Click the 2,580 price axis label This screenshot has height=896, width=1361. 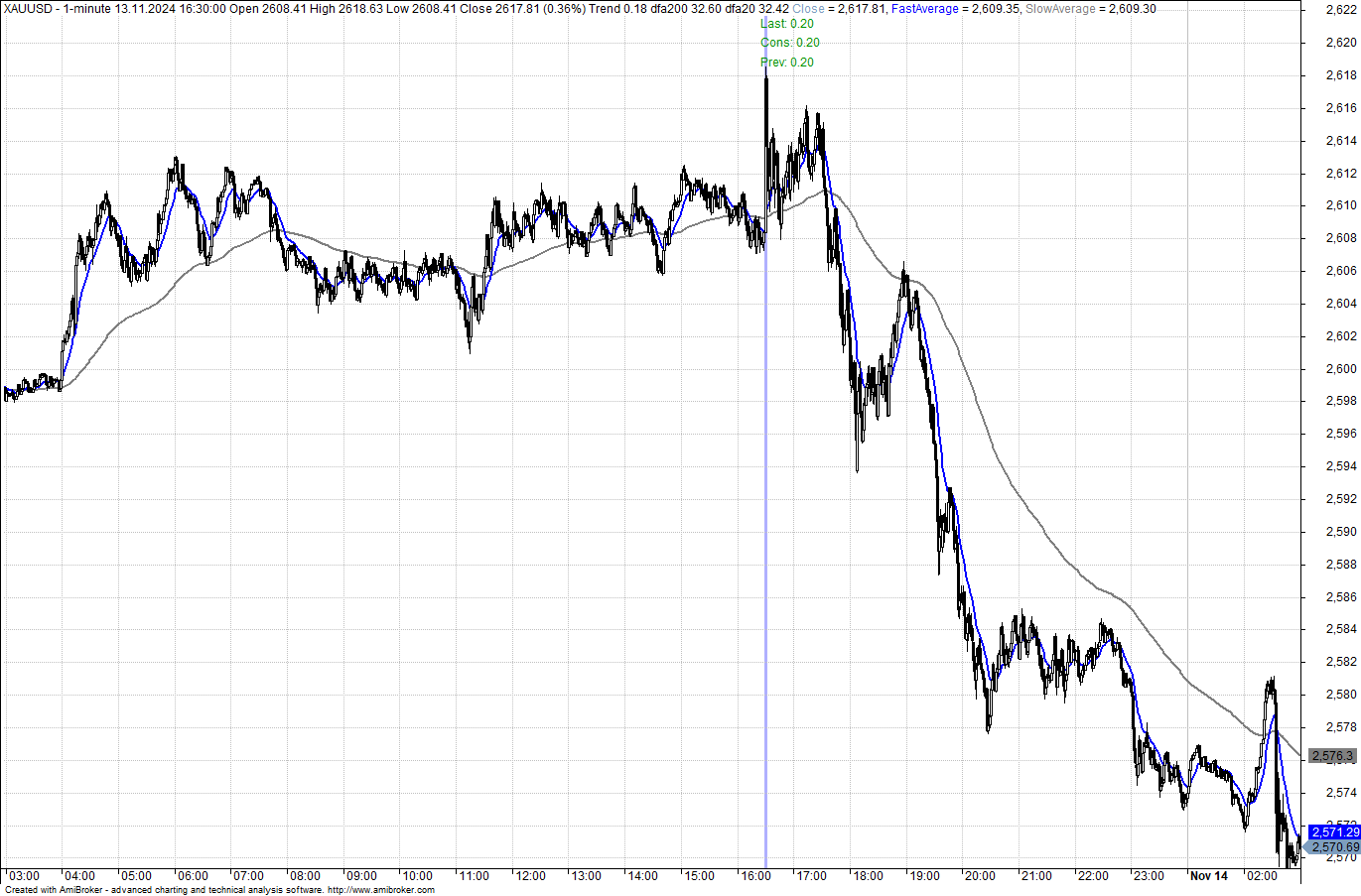(x=1341, y=695)
